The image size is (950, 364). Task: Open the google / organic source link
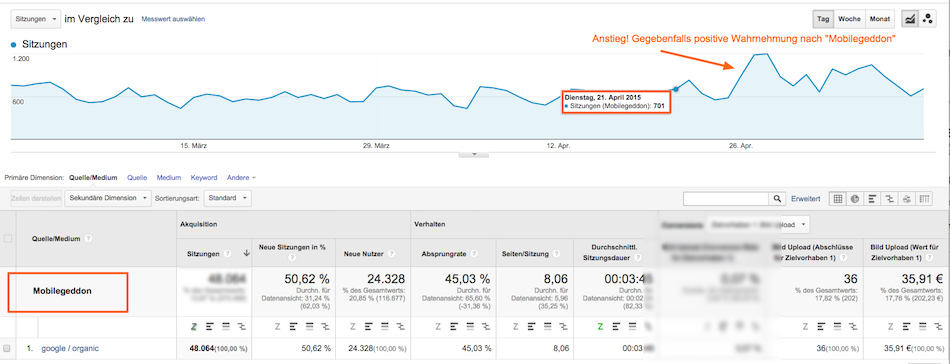pyautogui.click(x=70, y=348)
